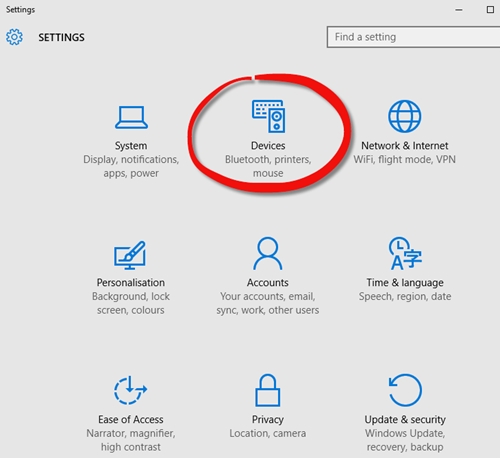Click the Time & language label
Screen dimensions: 500x458
[x=405, y=283]
